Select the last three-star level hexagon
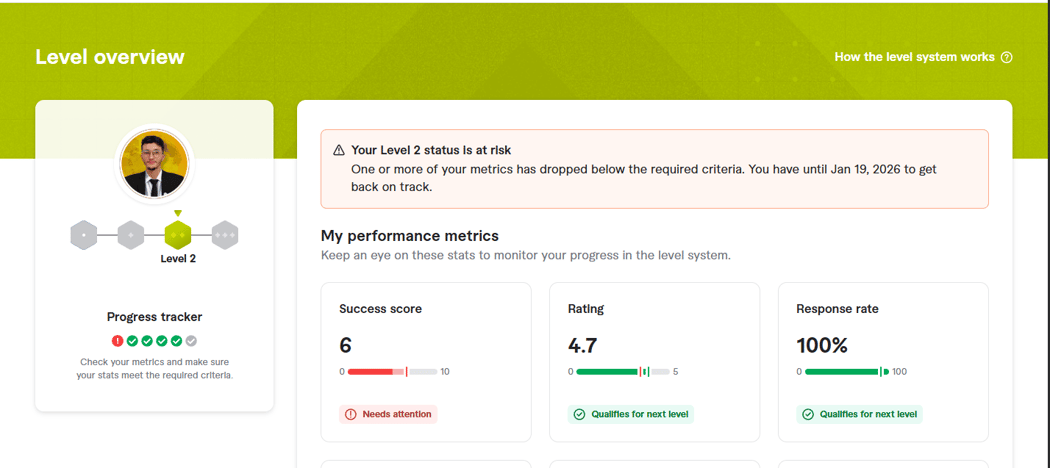 tap(225, 236)
